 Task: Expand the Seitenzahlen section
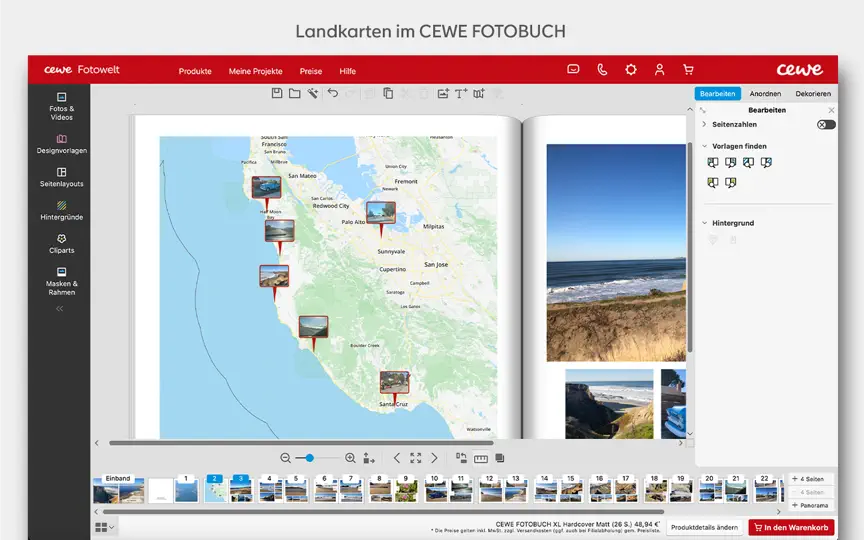[x=704, y=125]
